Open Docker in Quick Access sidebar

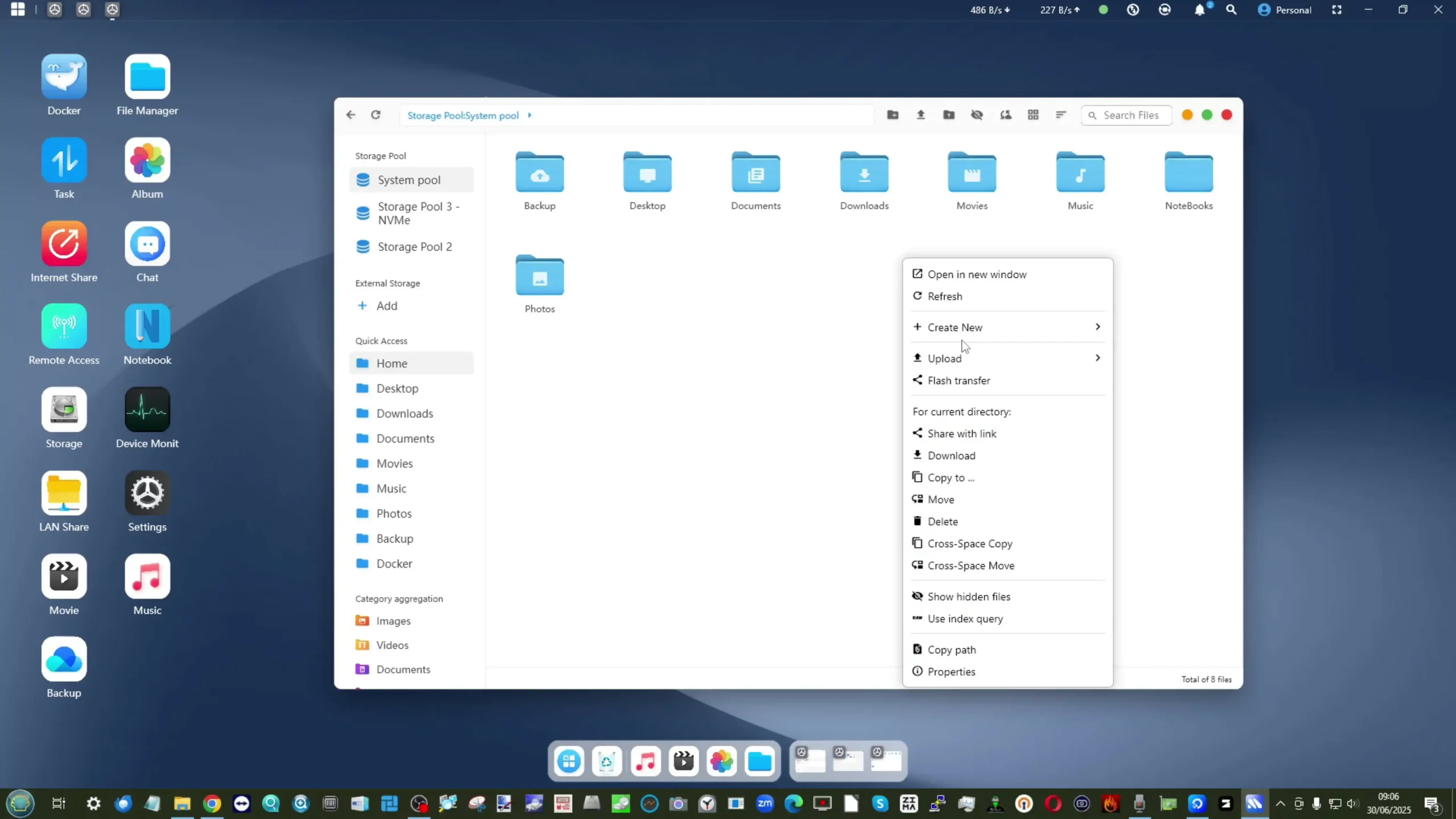(x=411, y=564)
